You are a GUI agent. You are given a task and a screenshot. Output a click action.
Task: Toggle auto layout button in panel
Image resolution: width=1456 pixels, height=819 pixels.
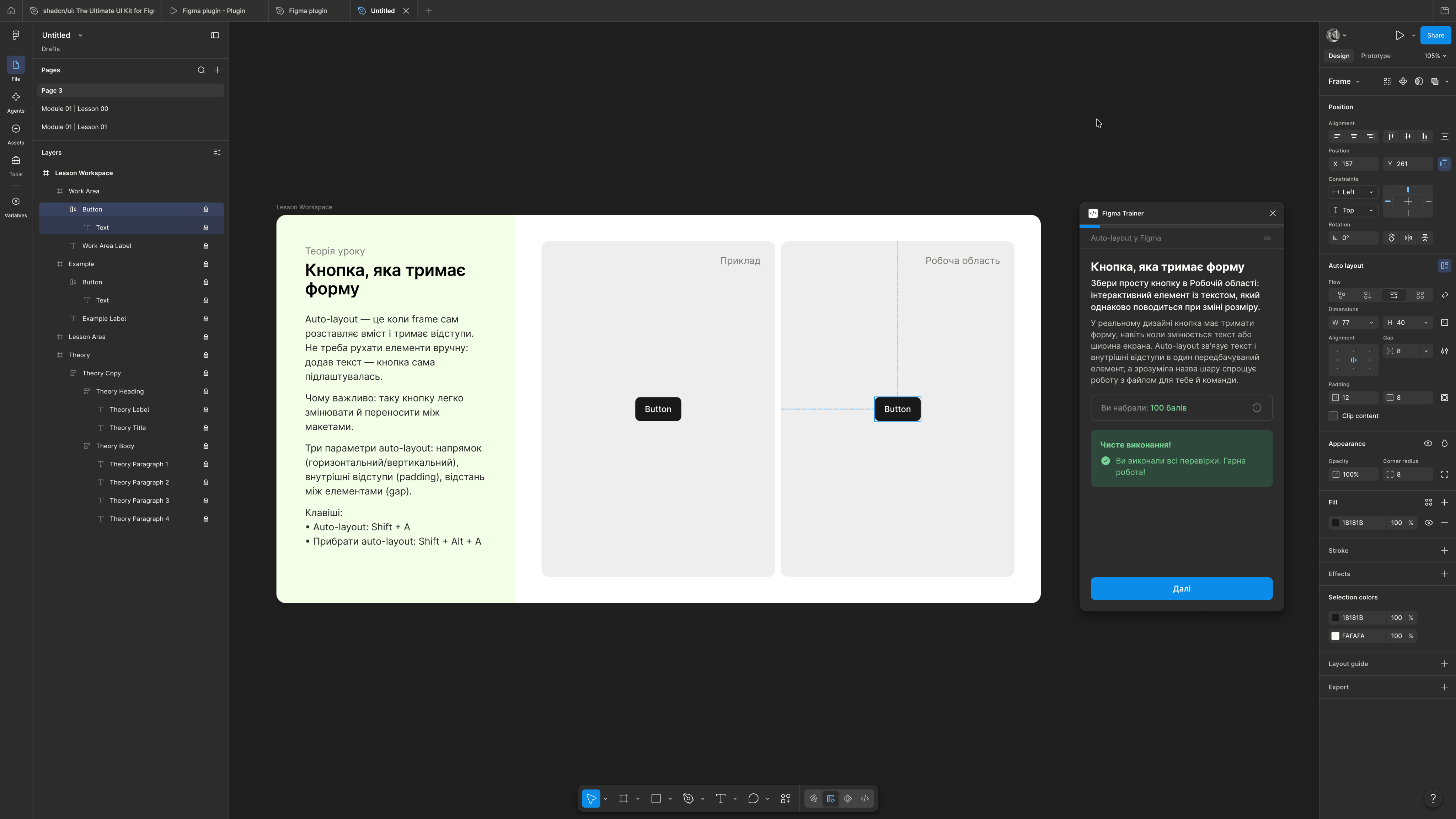point(1444,266)
